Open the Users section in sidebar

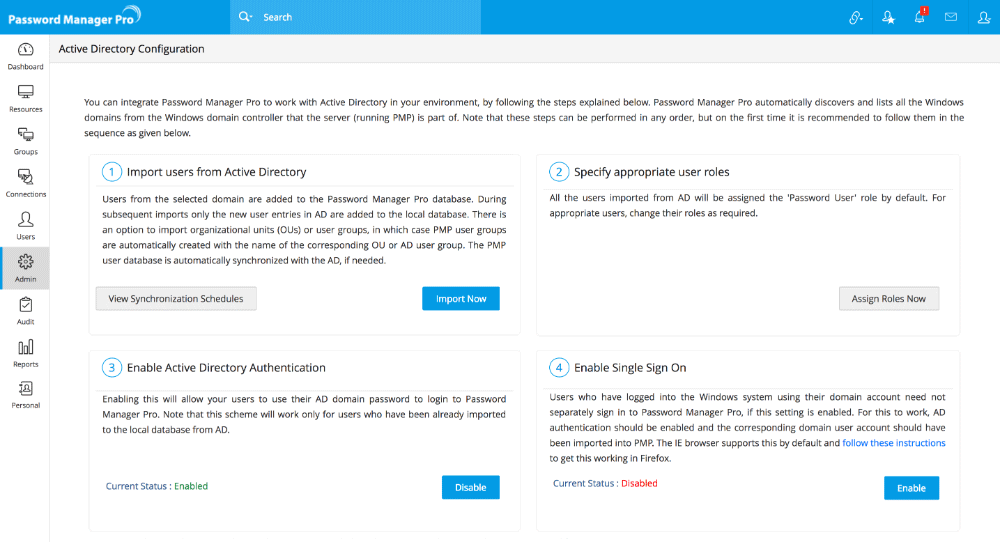25,226
